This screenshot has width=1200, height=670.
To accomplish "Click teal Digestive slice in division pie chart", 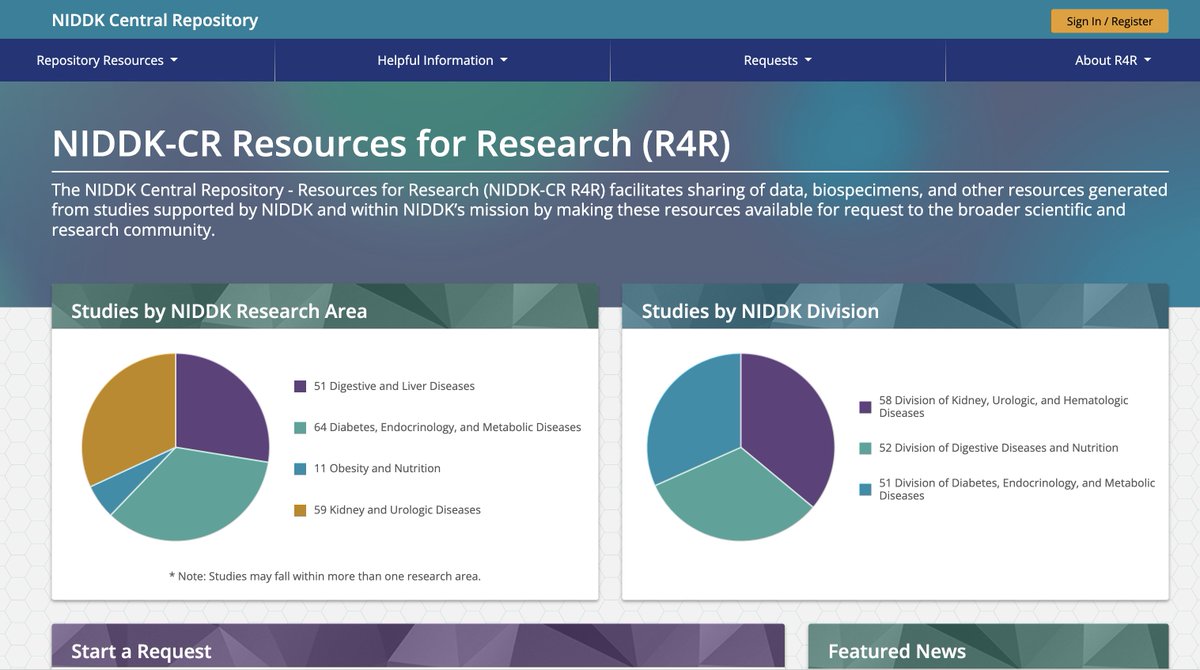I will coord(735,500).
